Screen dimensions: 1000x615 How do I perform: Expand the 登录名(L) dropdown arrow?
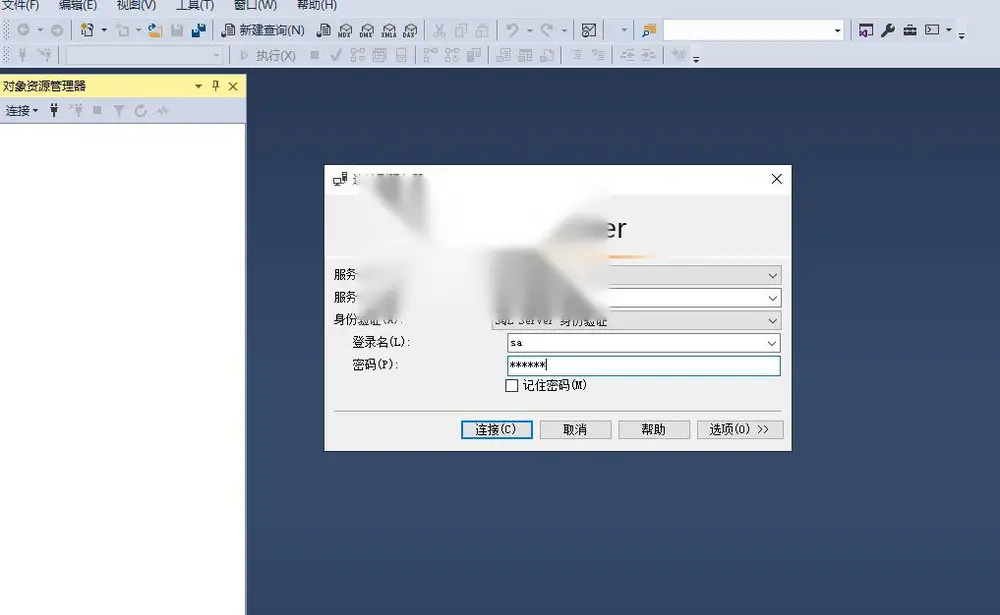pos(772,343)
